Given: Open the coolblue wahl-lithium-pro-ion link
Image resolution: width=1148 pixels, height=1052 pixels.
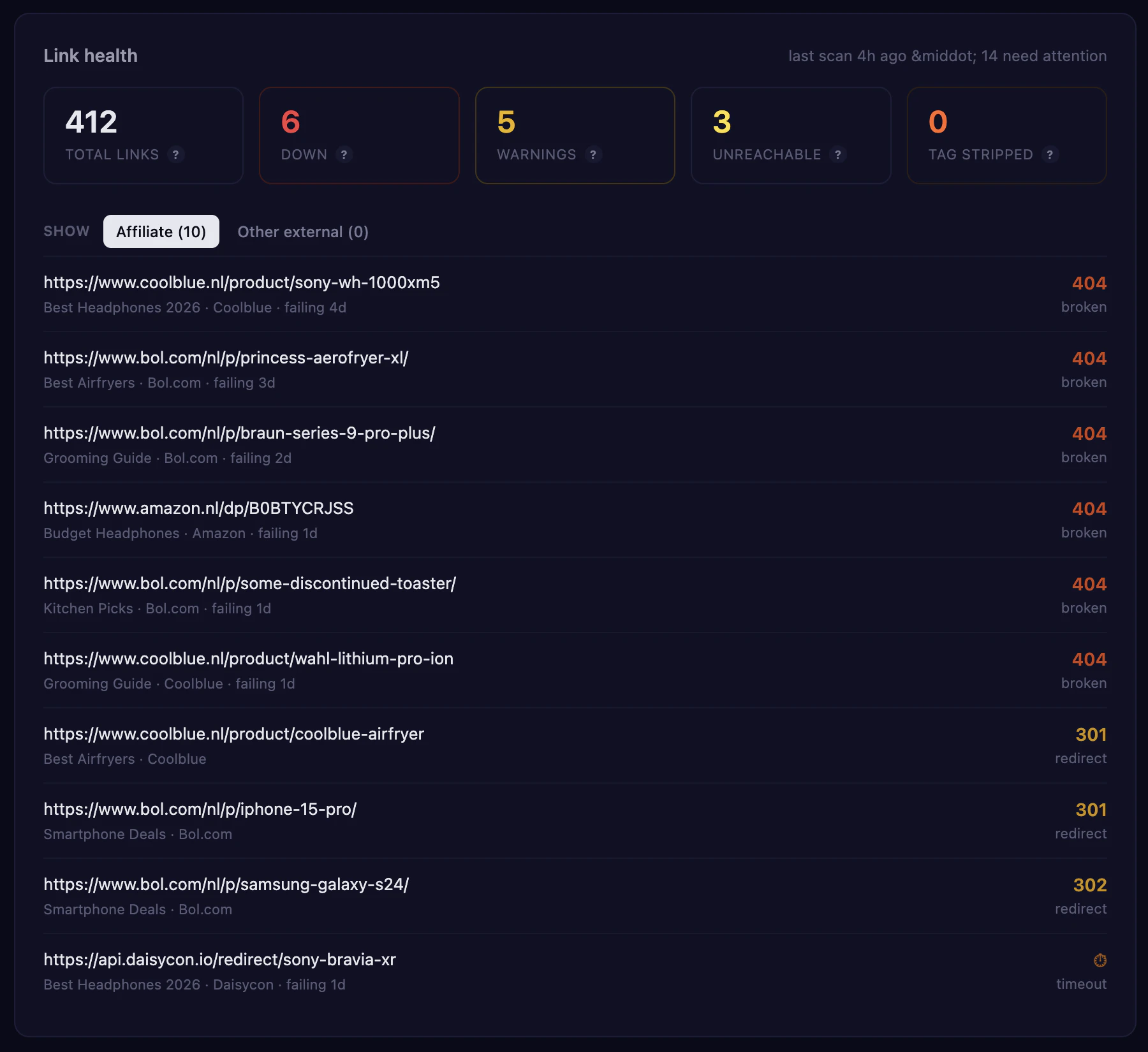Looking at the screenshot, I should [x=249, y=659].
